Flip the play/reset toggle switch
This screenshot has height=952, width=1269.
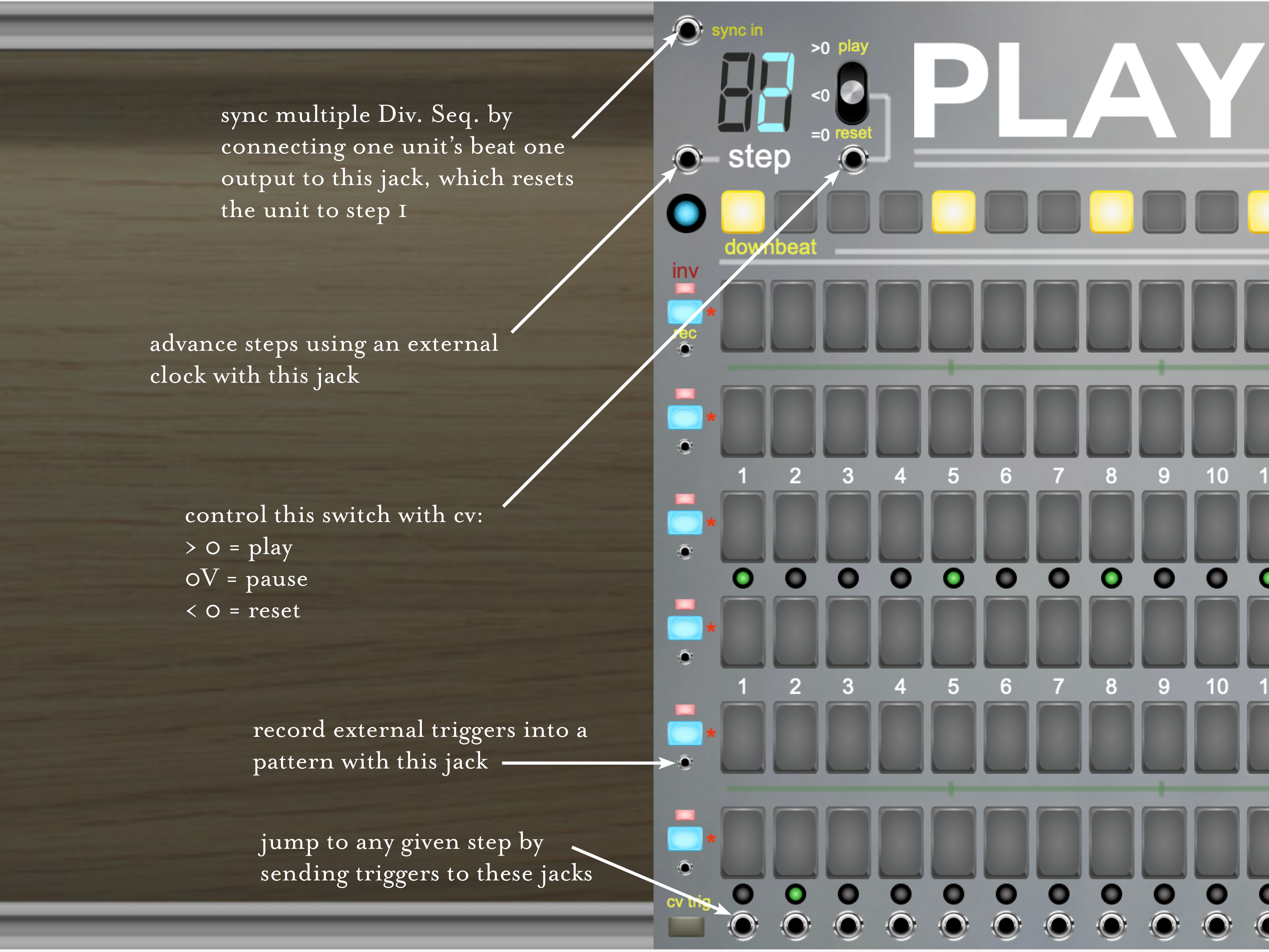click(852, 93)
